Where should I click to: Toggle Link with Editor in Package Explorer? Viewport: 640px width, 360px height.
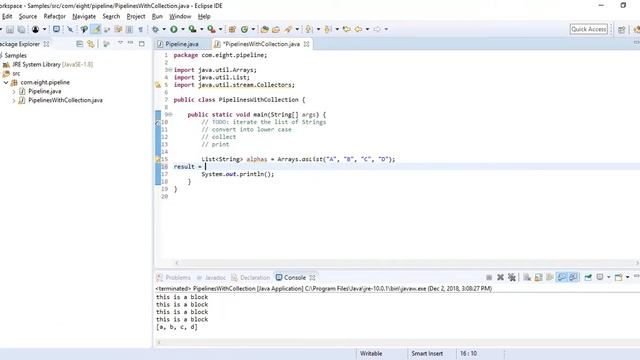click(91, 44)
